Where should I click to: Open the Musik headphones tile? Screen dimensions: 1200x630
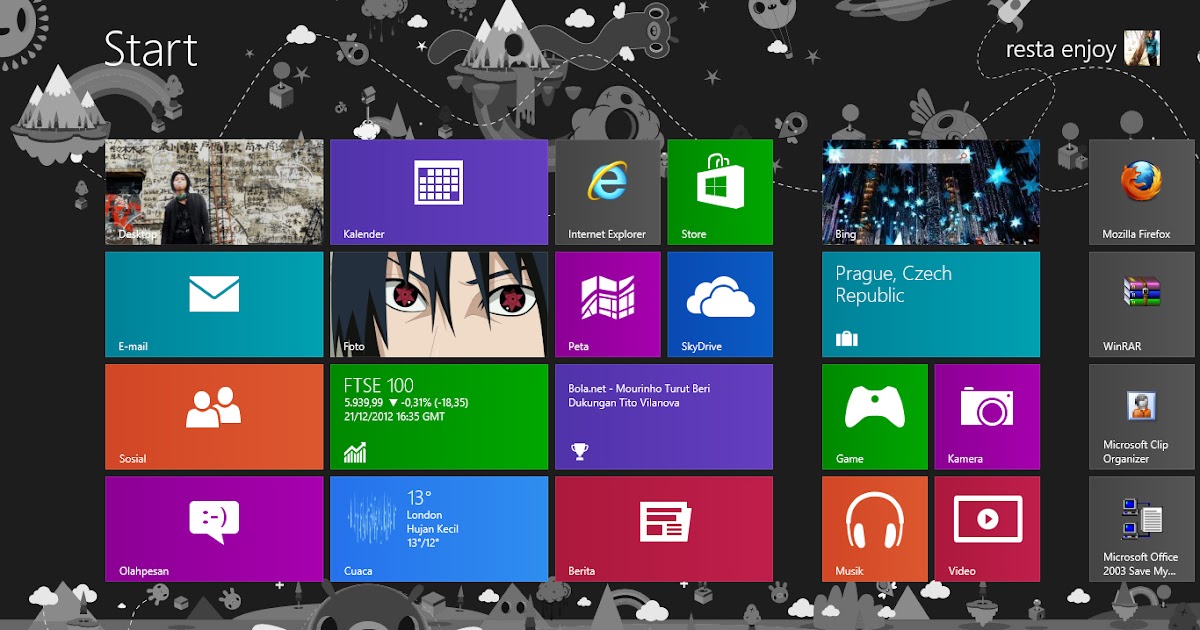(x=875, y=529)
